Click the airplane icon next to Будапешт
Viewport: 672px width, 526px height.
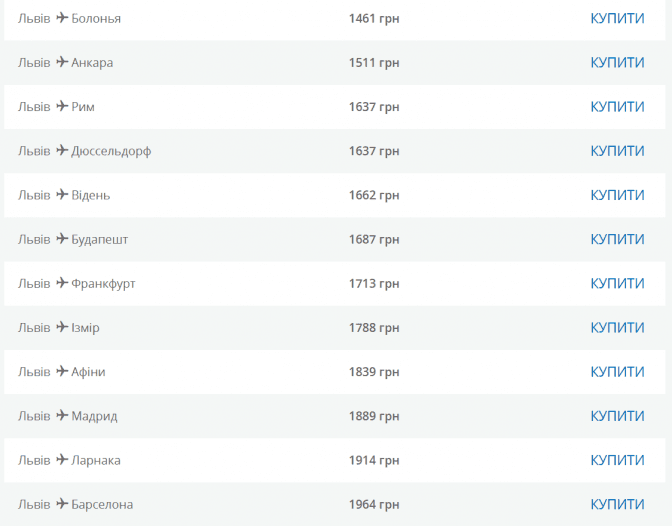click(x=62, y=239)
